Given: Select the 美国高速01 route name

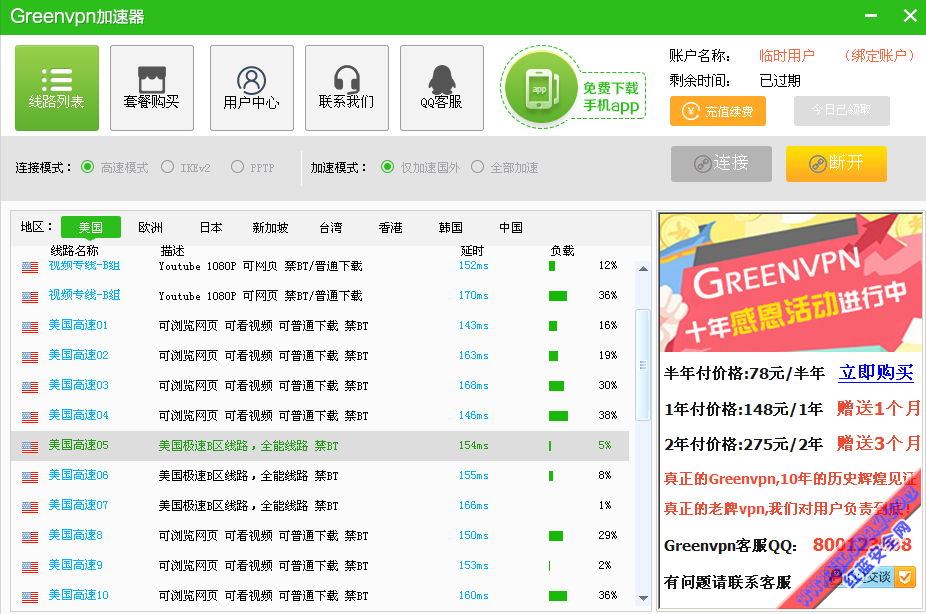Looking at the screenshot, I should click(78, 325).
